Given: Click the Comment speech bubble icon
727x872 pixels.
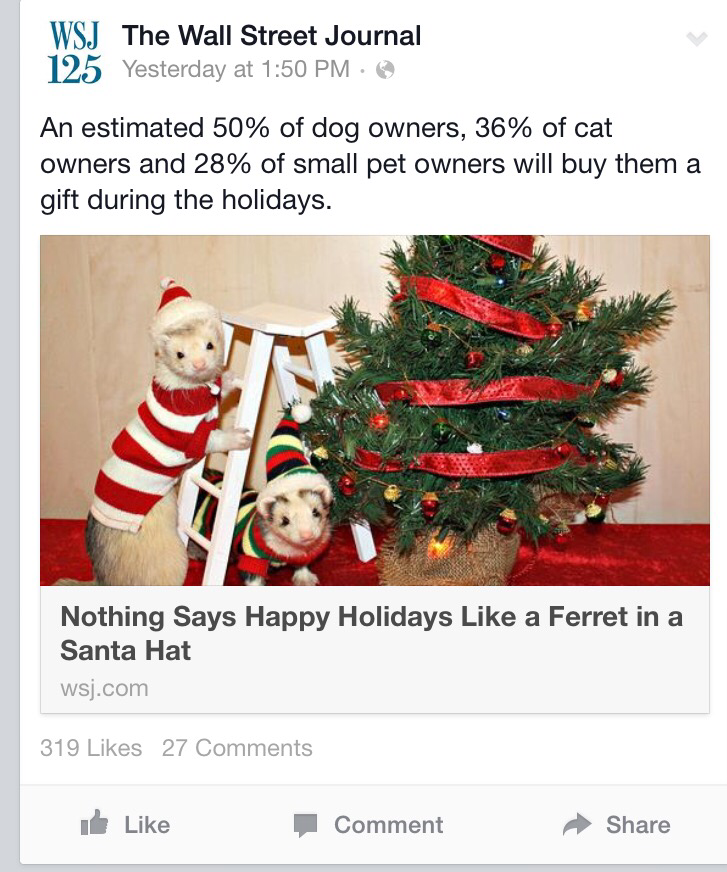Looking at the screenshot, I should pyautogui.click(x=305, y=825).
